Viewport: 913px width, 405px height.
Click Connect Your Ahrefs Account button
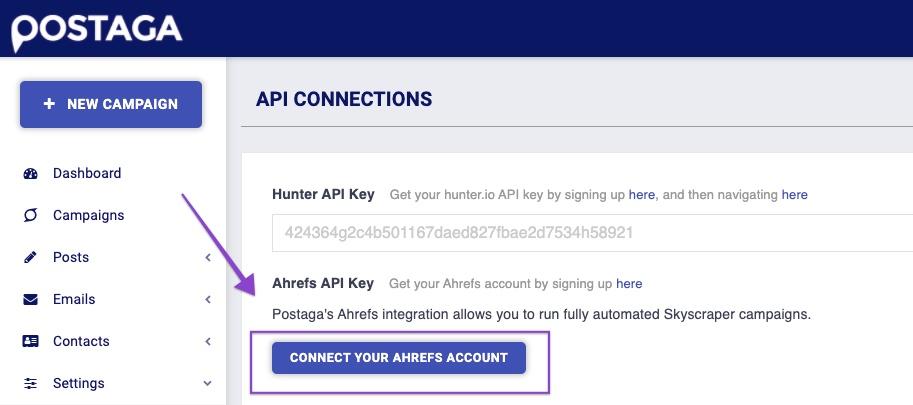pyautogui.click(x=399, y=357)
